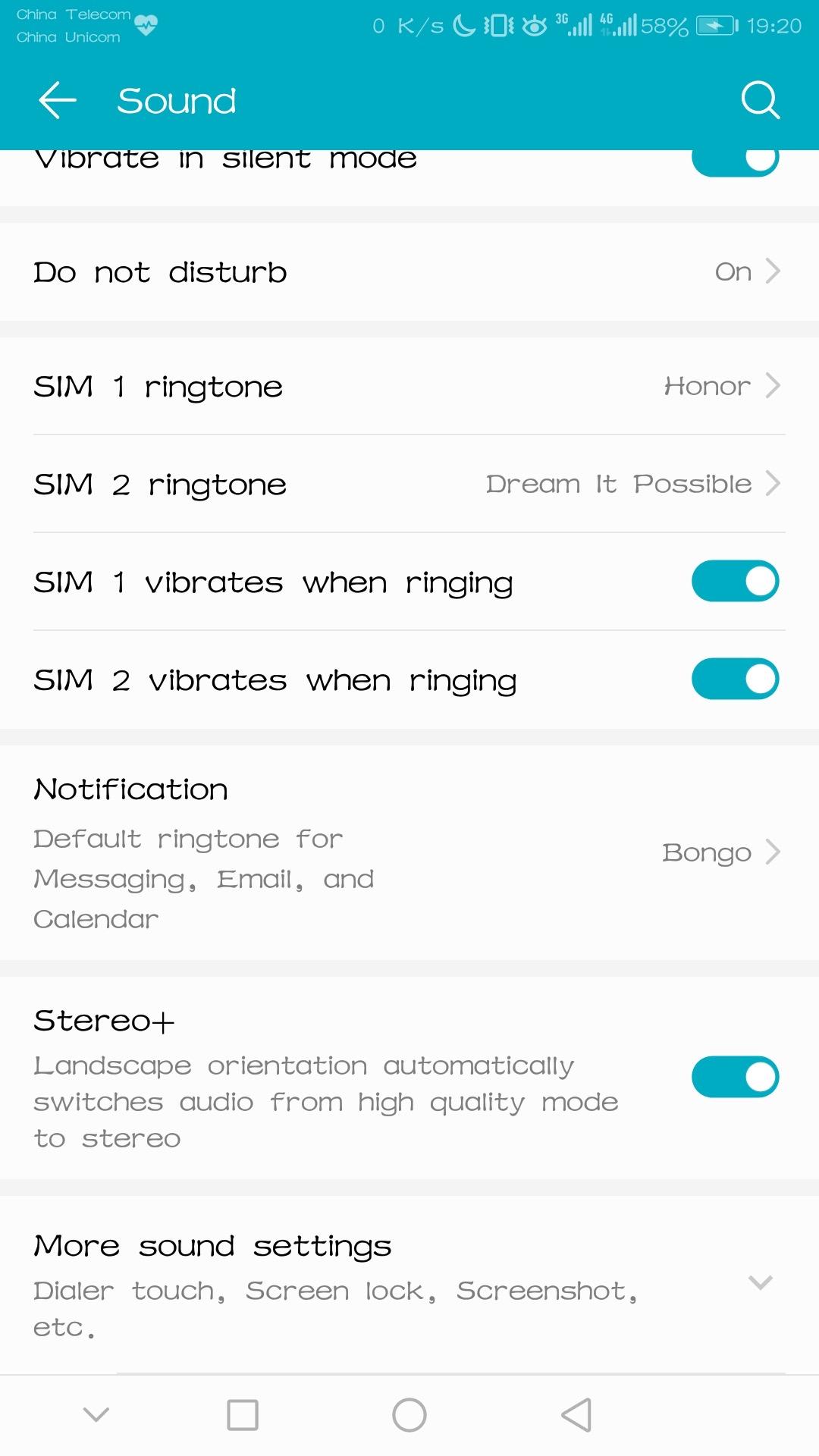Expand More sound settings chevron
The width and height of the screenshot is (819, 1456).
[760, 1283]
